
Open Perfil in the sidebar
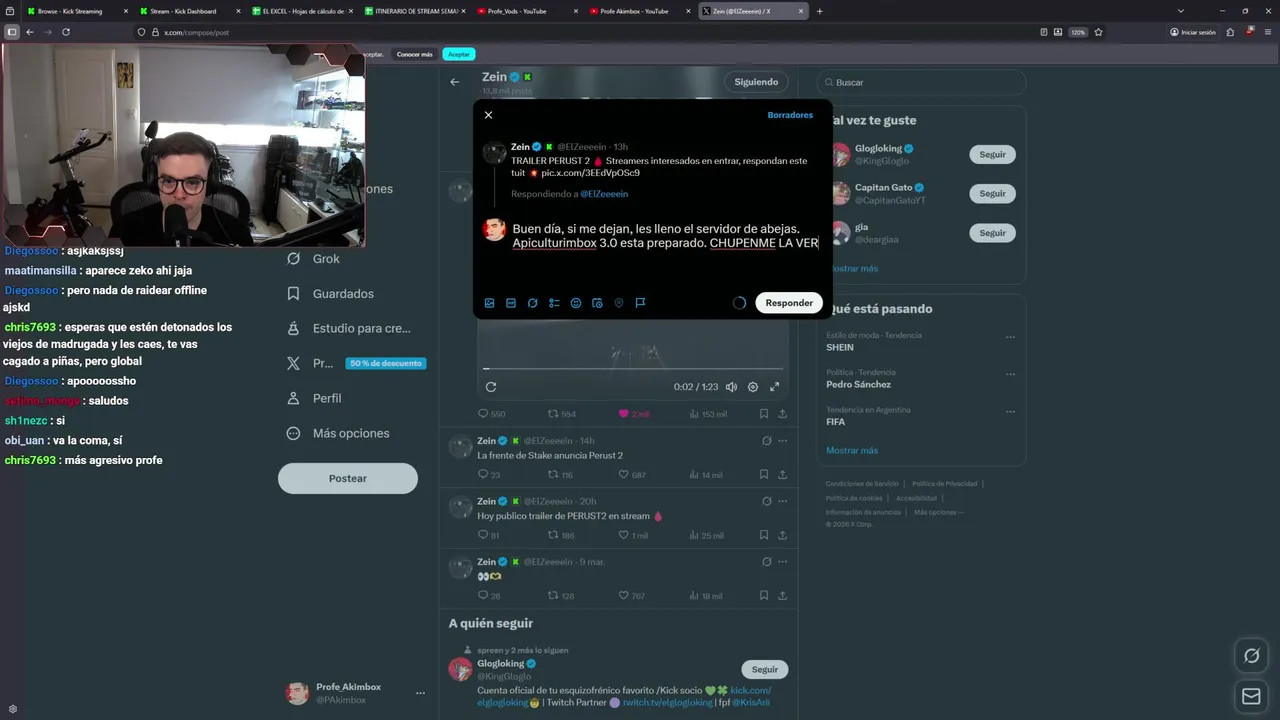314,398
